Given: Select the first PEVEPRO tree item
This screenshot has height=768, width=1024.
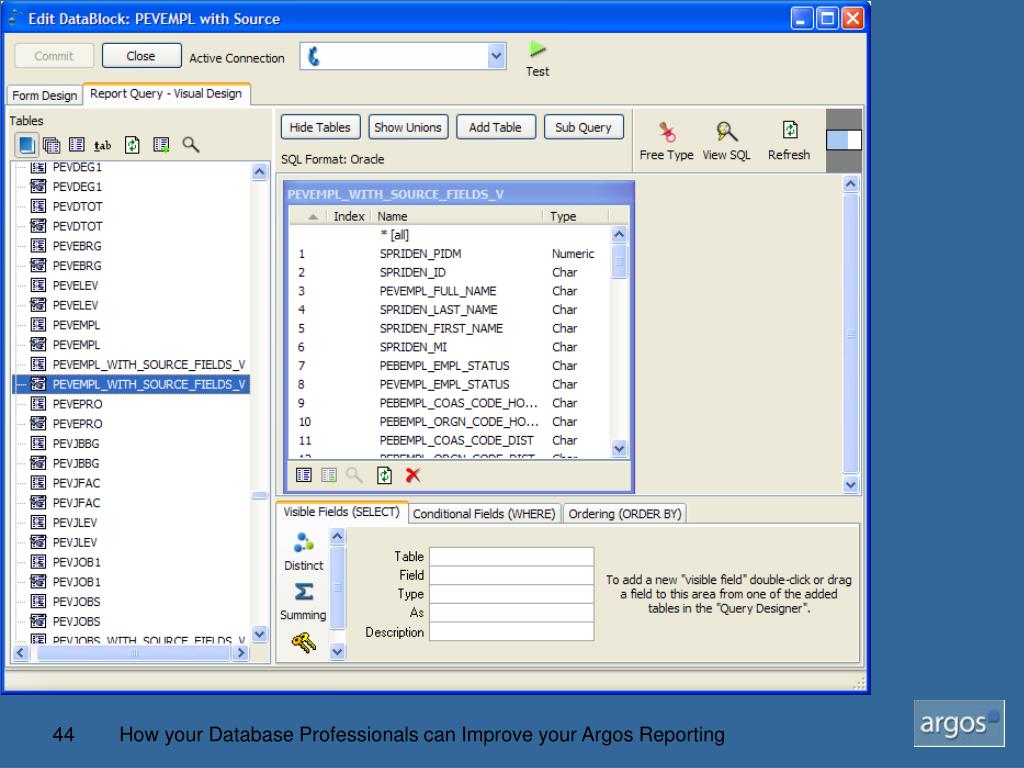Looking at the screenshot, I should [x=77, y=404].
